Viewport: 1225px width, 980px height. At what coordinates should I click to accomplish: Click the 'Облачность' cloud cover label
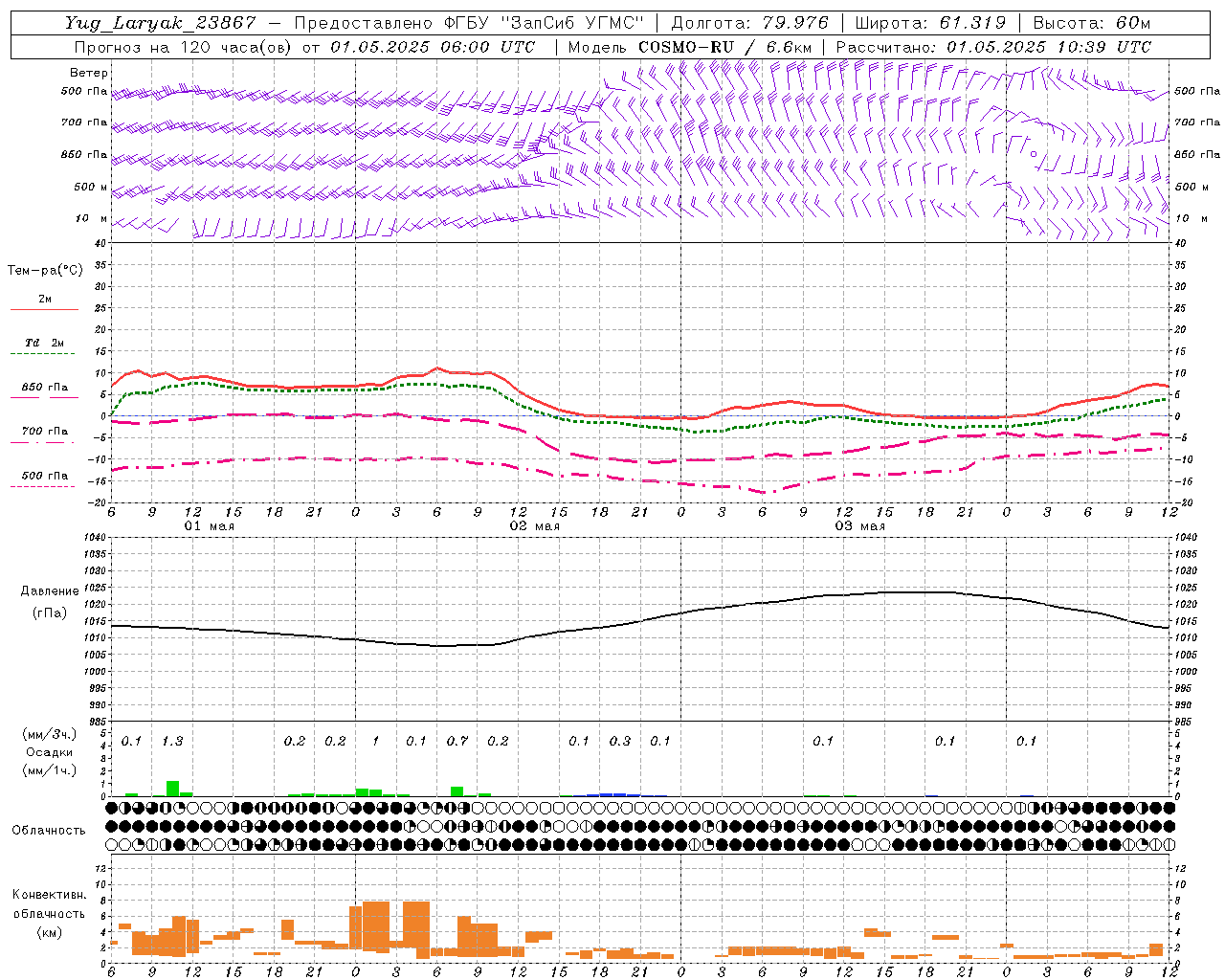click(x=49, y=830)
